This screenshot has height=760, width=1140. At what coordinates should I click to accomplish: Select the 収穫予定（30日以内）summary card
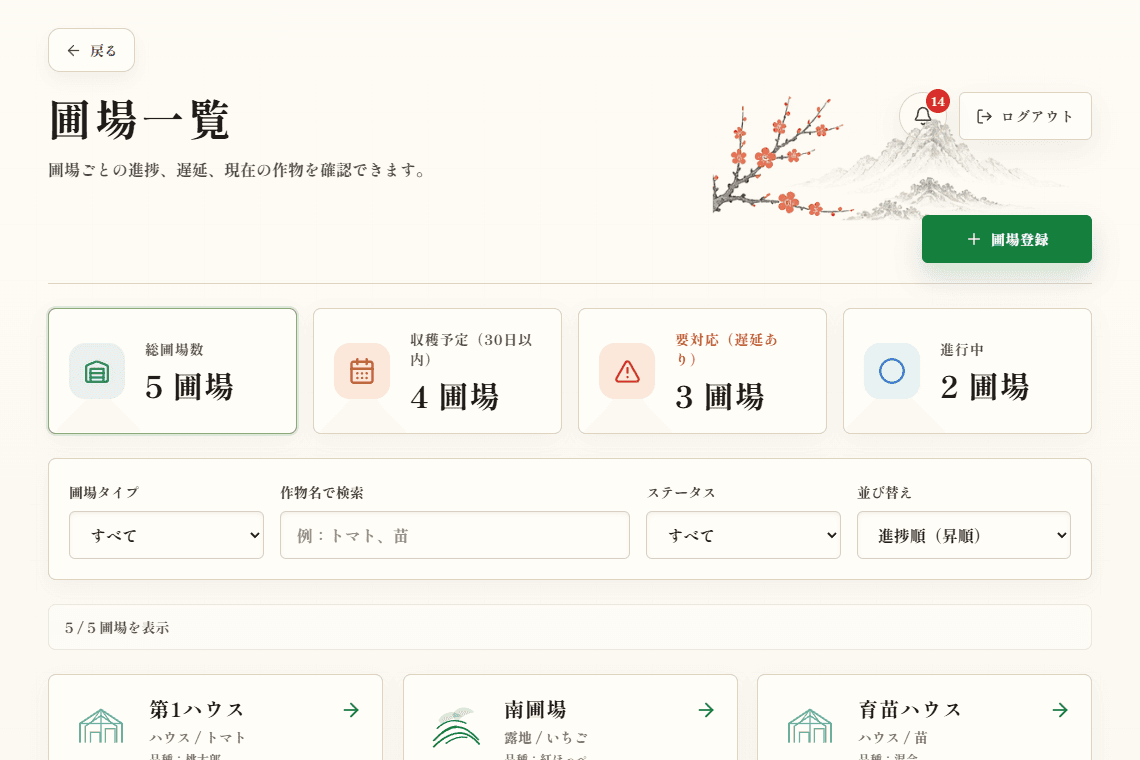pyautogui.click(x=438, y=371)
